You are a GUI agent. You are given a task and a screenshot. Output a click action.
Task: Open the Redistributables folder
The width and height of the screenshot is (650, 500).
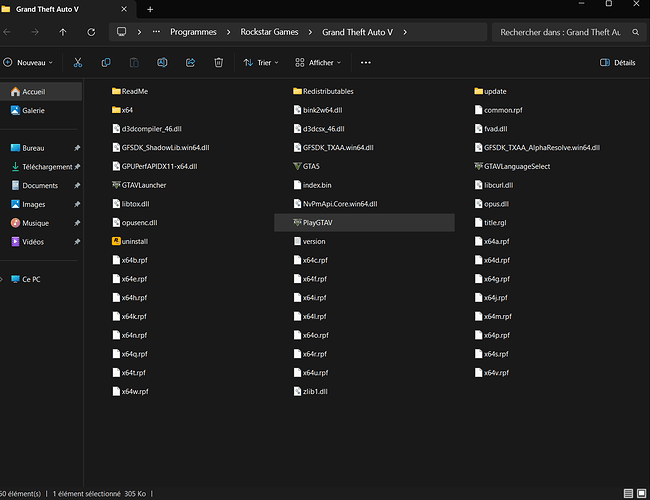point(323,91)
